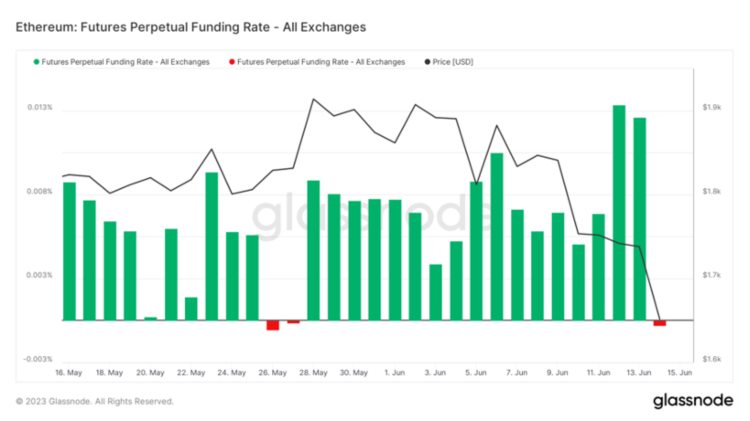Viewport: 750px width, 421px height.
Task: Select the red negative bar near 26 May
Action: (272, 325)
